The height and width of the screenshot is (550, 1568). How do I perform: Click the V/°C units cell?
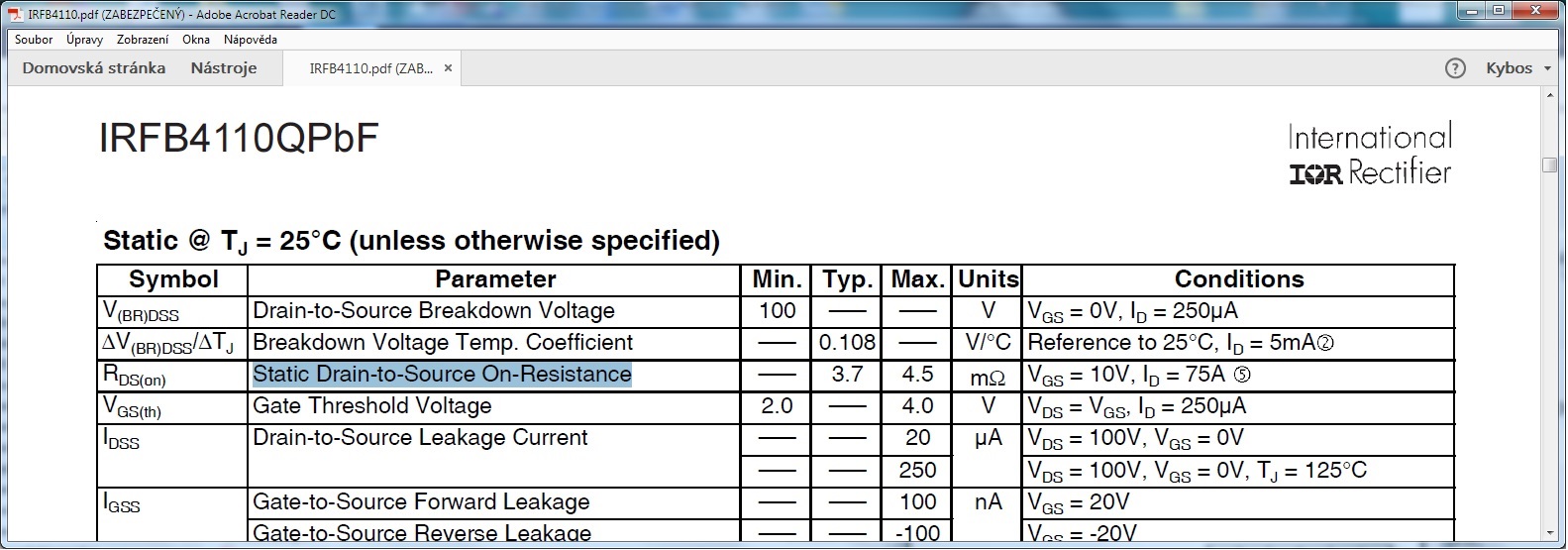[988, 343]
